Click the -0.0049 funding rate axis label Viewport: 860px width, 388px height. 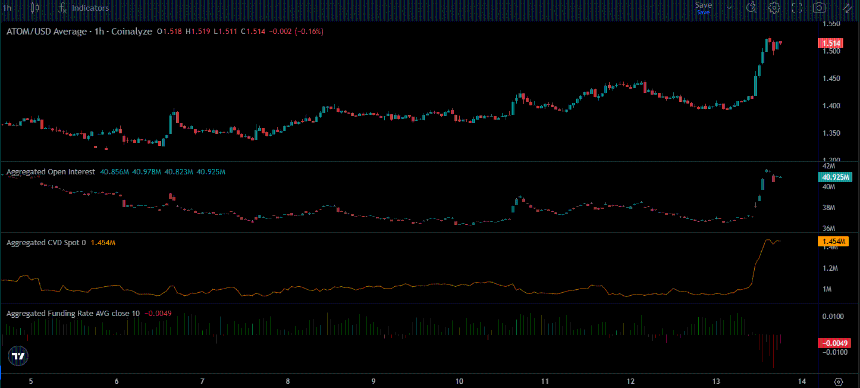click(x=834, y=343)
